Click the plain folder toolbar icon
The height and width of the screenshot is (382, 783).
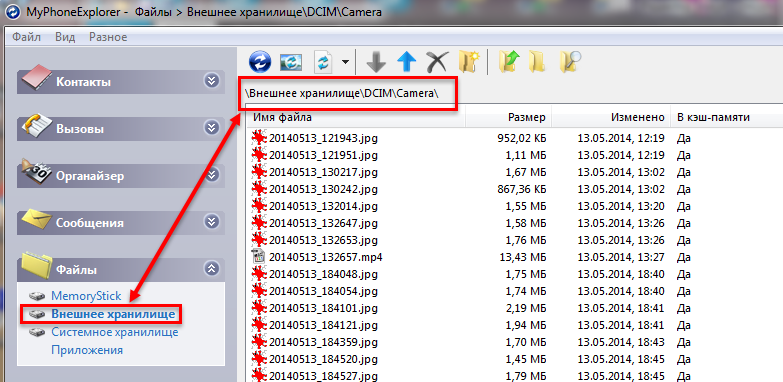(x=538, y=62)
